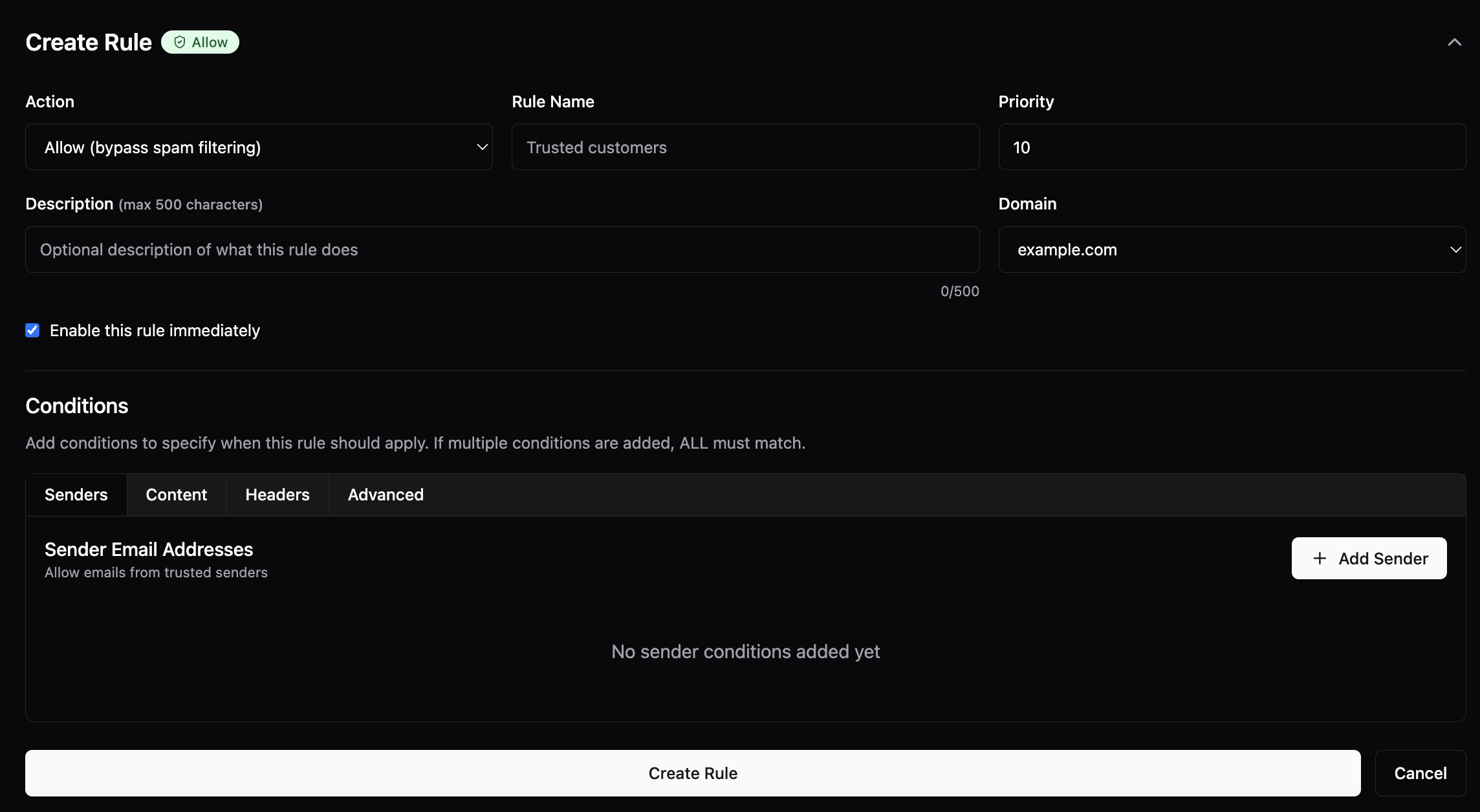Viewport: 1480px width, 812px height.
Task: Click into the Priority field
Action: tap(1231, 147)
